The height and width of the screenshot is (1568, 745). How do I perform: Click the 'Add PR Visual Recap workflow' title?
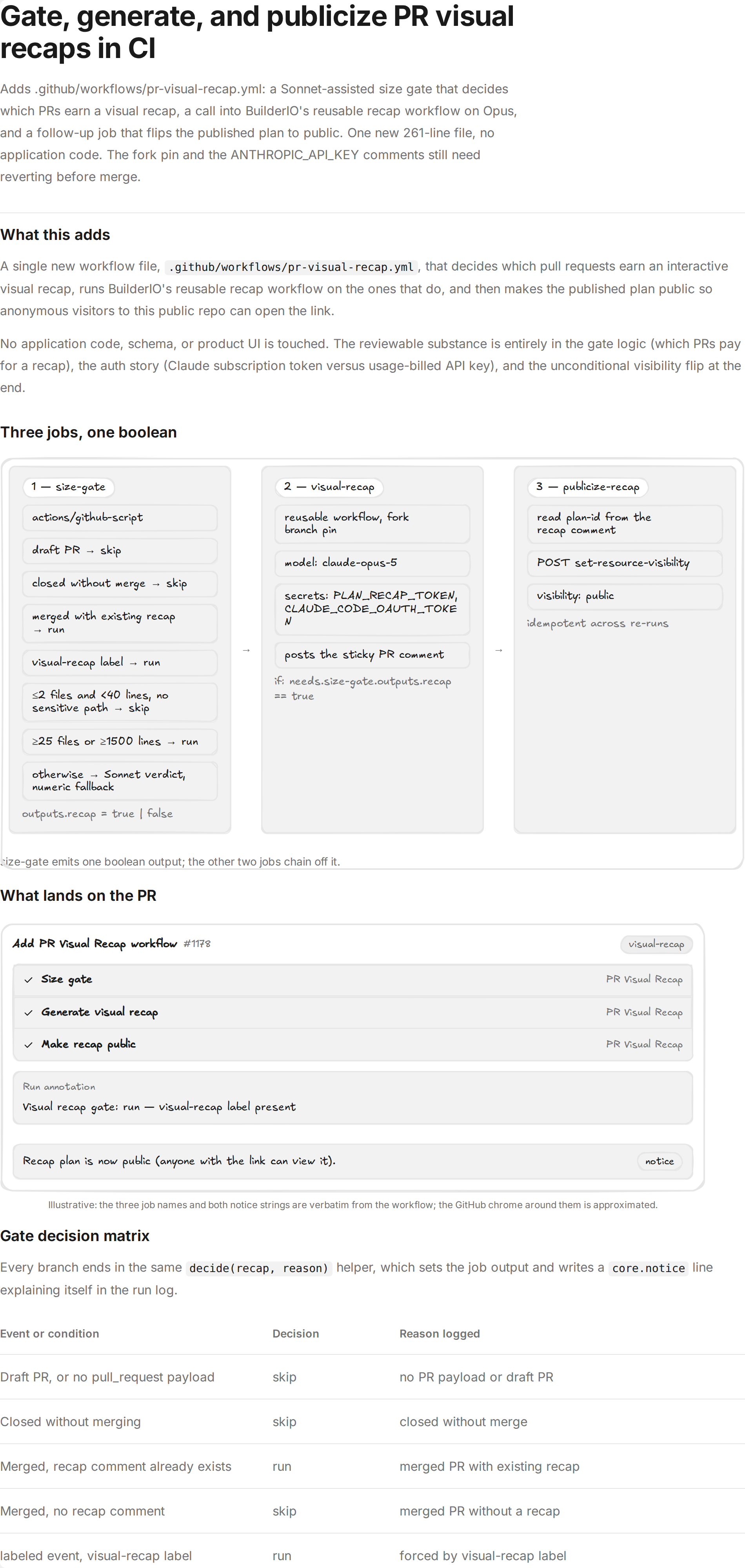click(95, 944)
